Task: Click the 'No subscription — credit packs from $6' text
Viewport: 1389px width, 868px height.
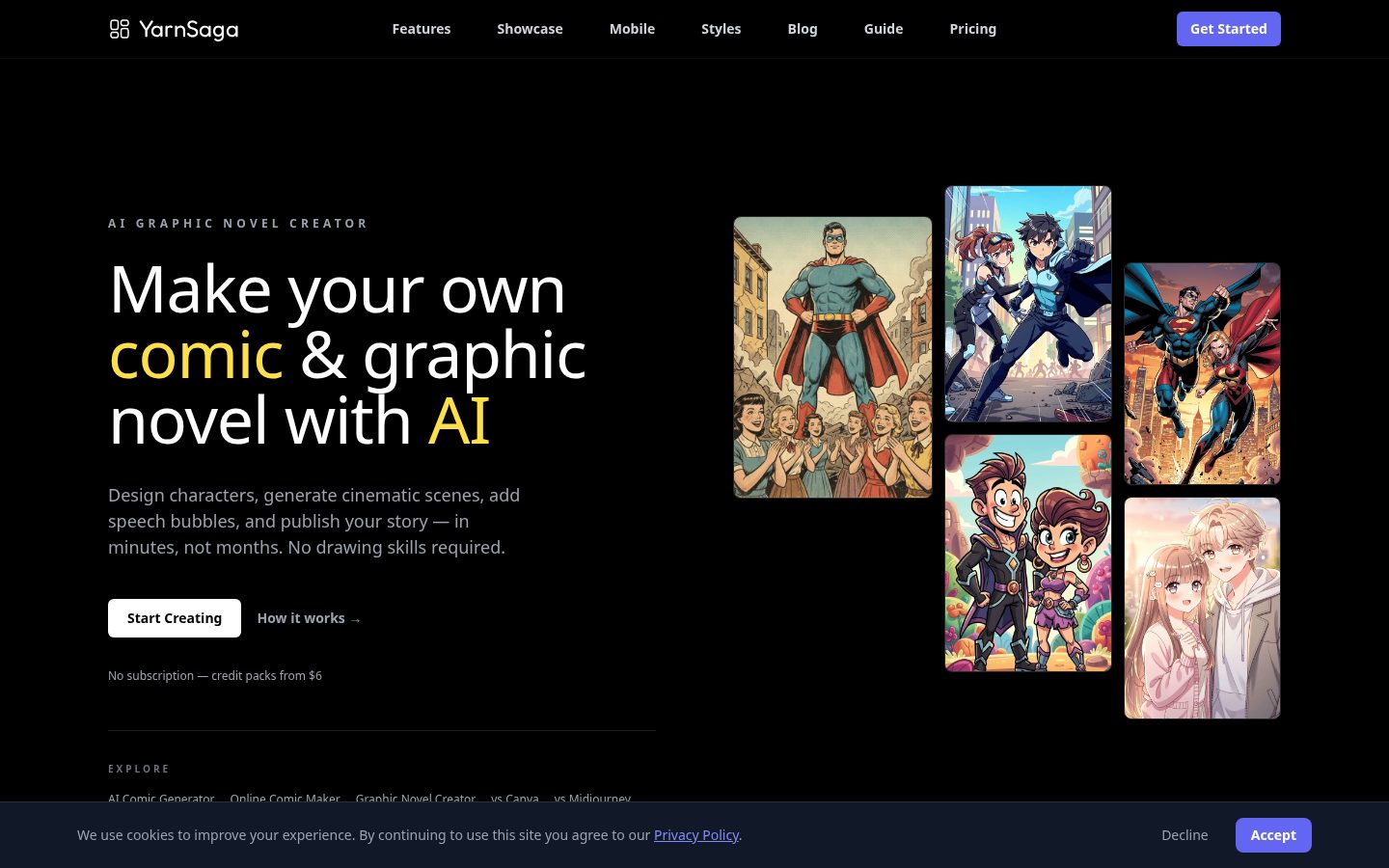Action: pos(215,675)
